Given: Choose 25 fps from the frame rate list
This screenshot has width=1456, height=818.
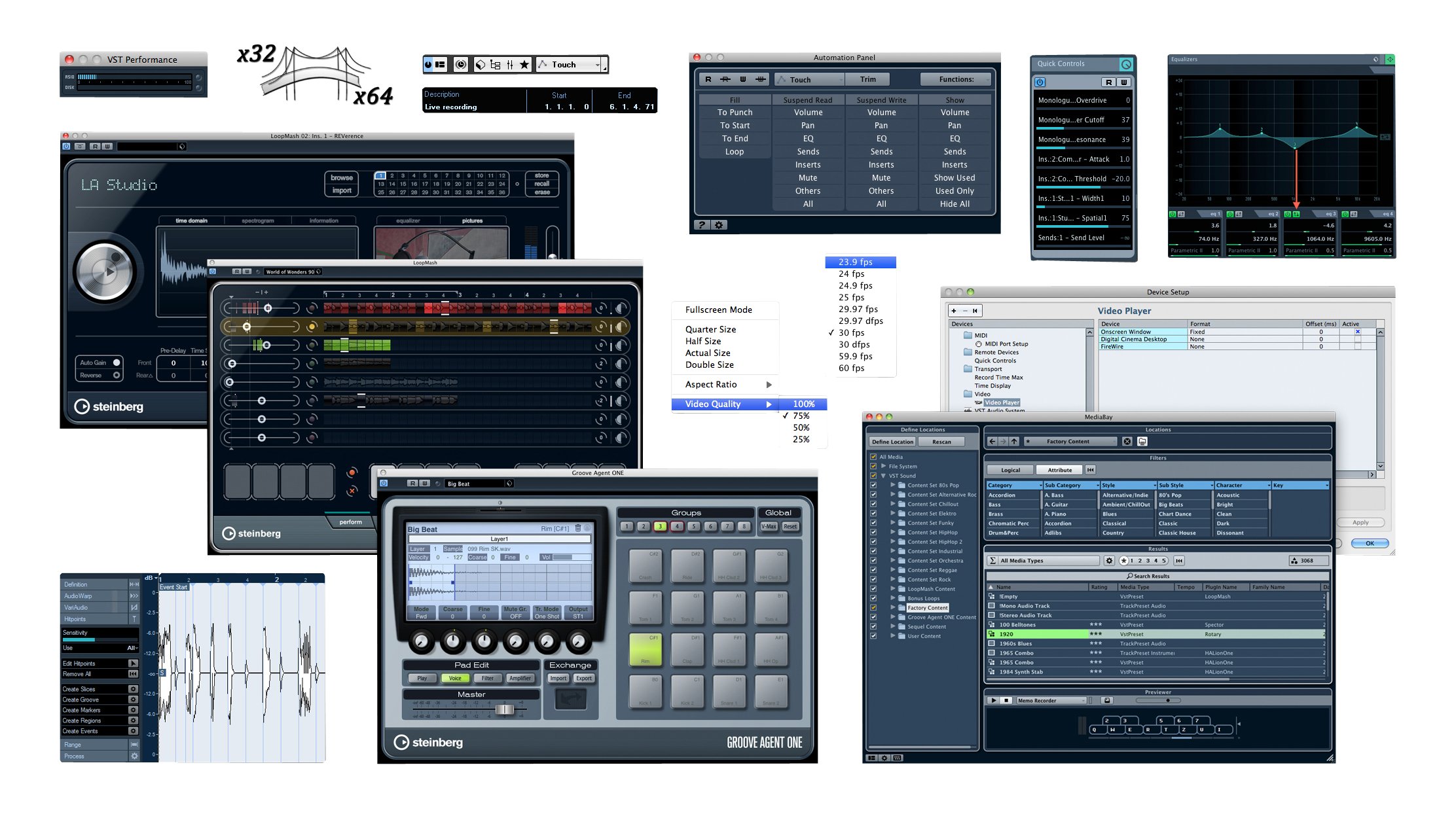Looking at the screenshot, I should [860, 298].
